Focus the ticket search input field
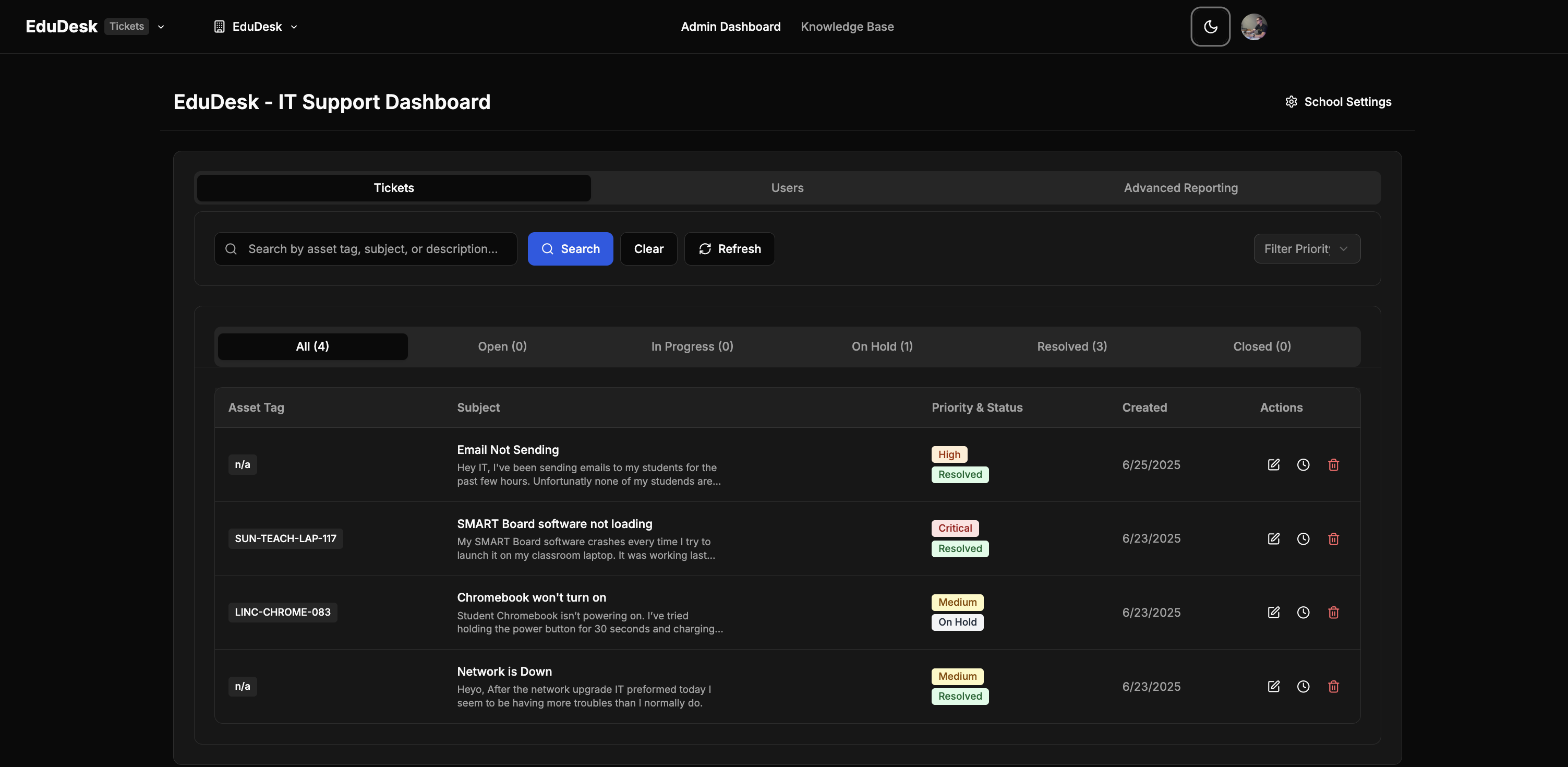1568x767 pixels. (x=372, y=249)
